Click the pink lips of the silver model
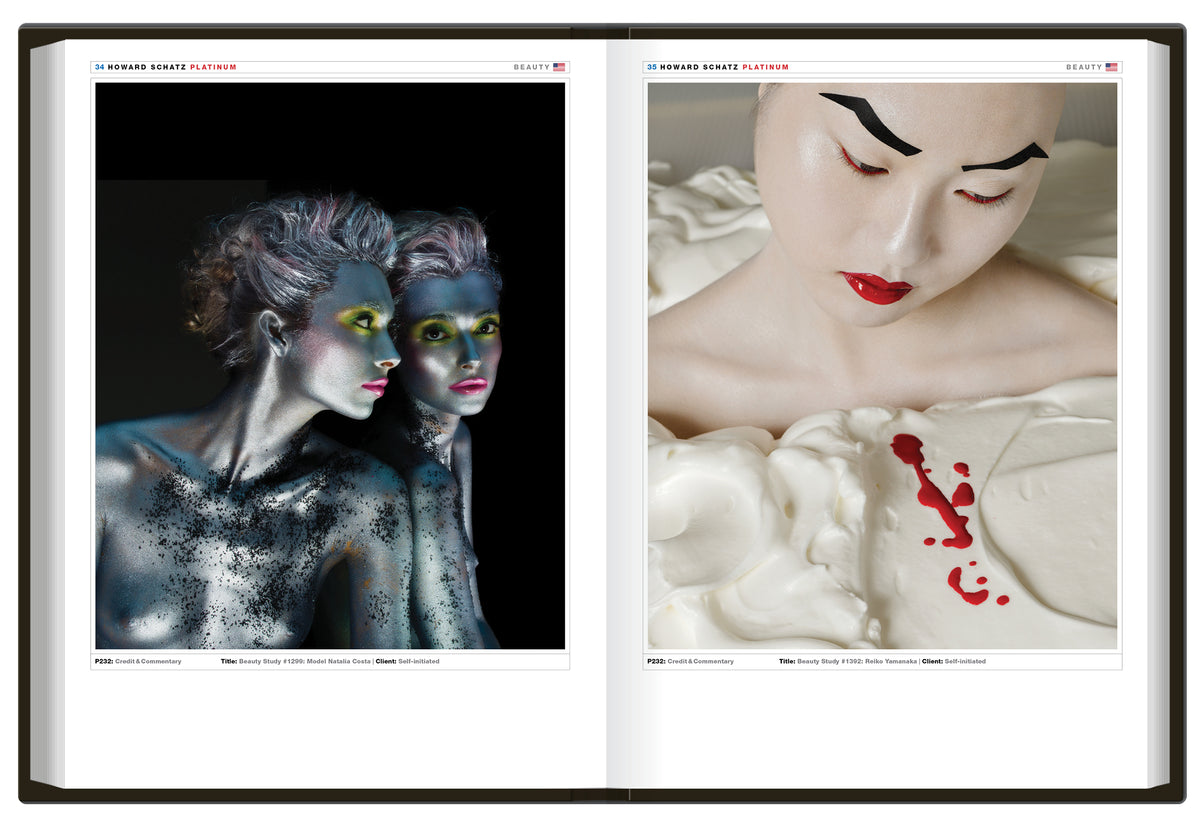The width and height of the screenshot is (1200, 830). click(374, 386)
